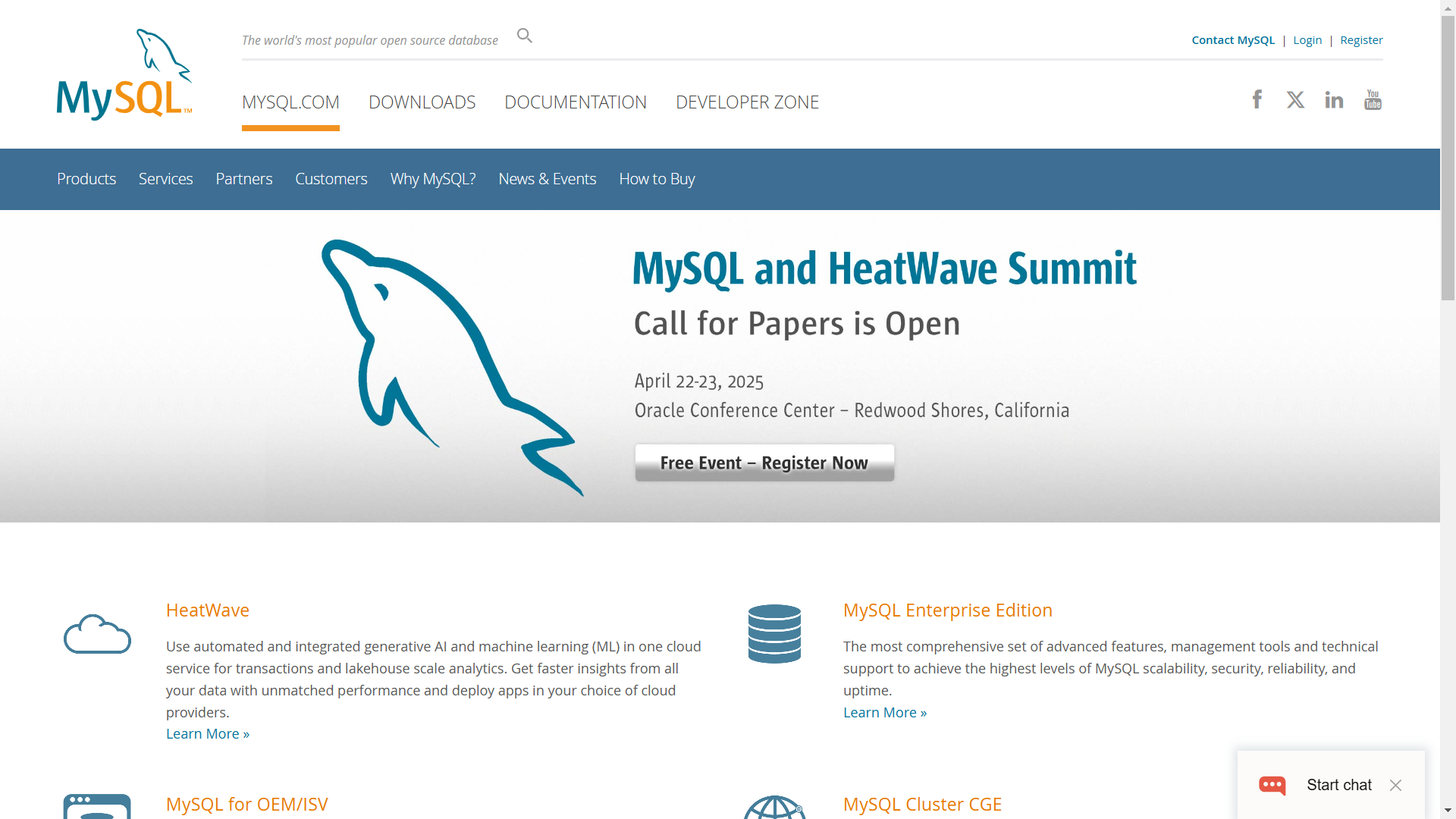Click Contact MySQL link
1456x819 pixels.
click(1233, 40)
